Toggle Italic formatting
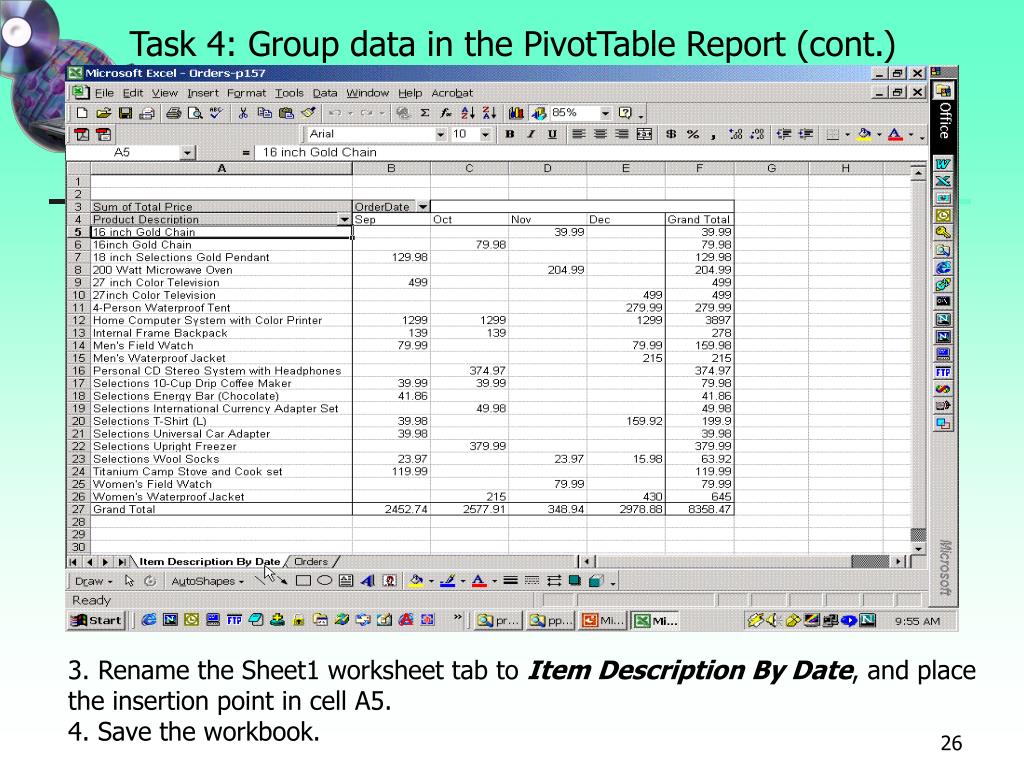Viewport: 1024px width, 768px height. point(531,135)
